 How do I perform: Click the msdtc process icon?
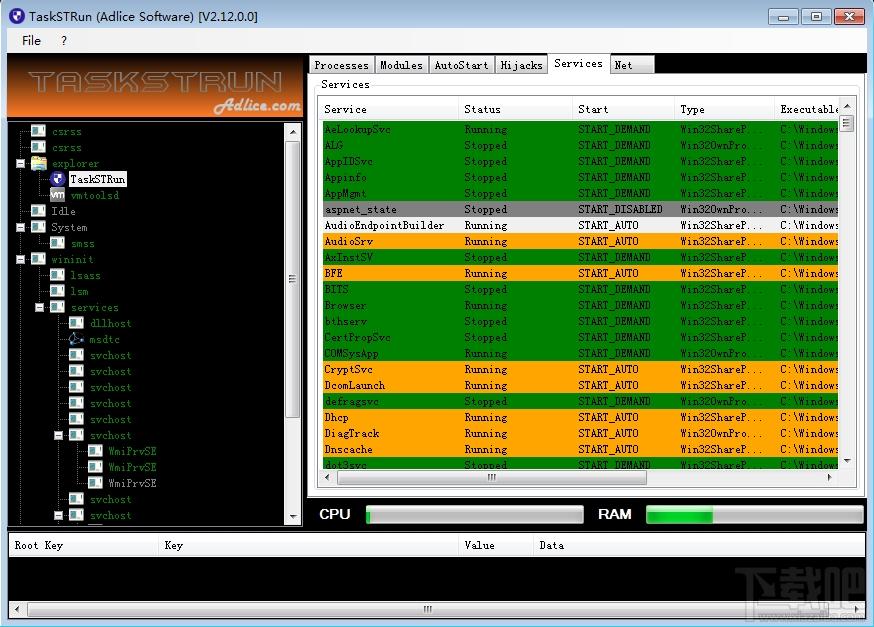(76, 339)
